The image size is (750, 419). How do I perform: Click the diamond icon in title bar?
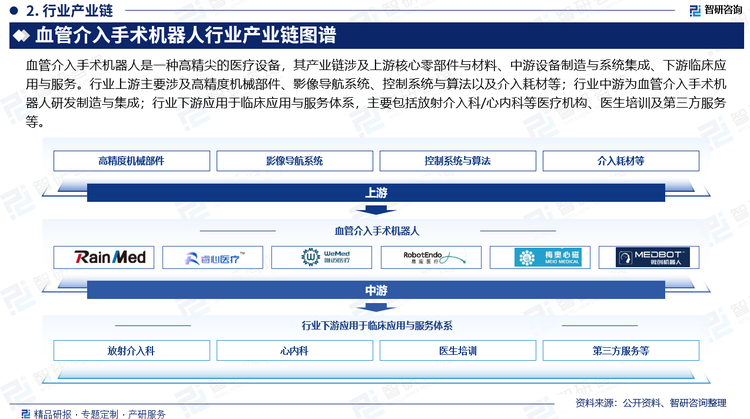(x=21, y=36)
